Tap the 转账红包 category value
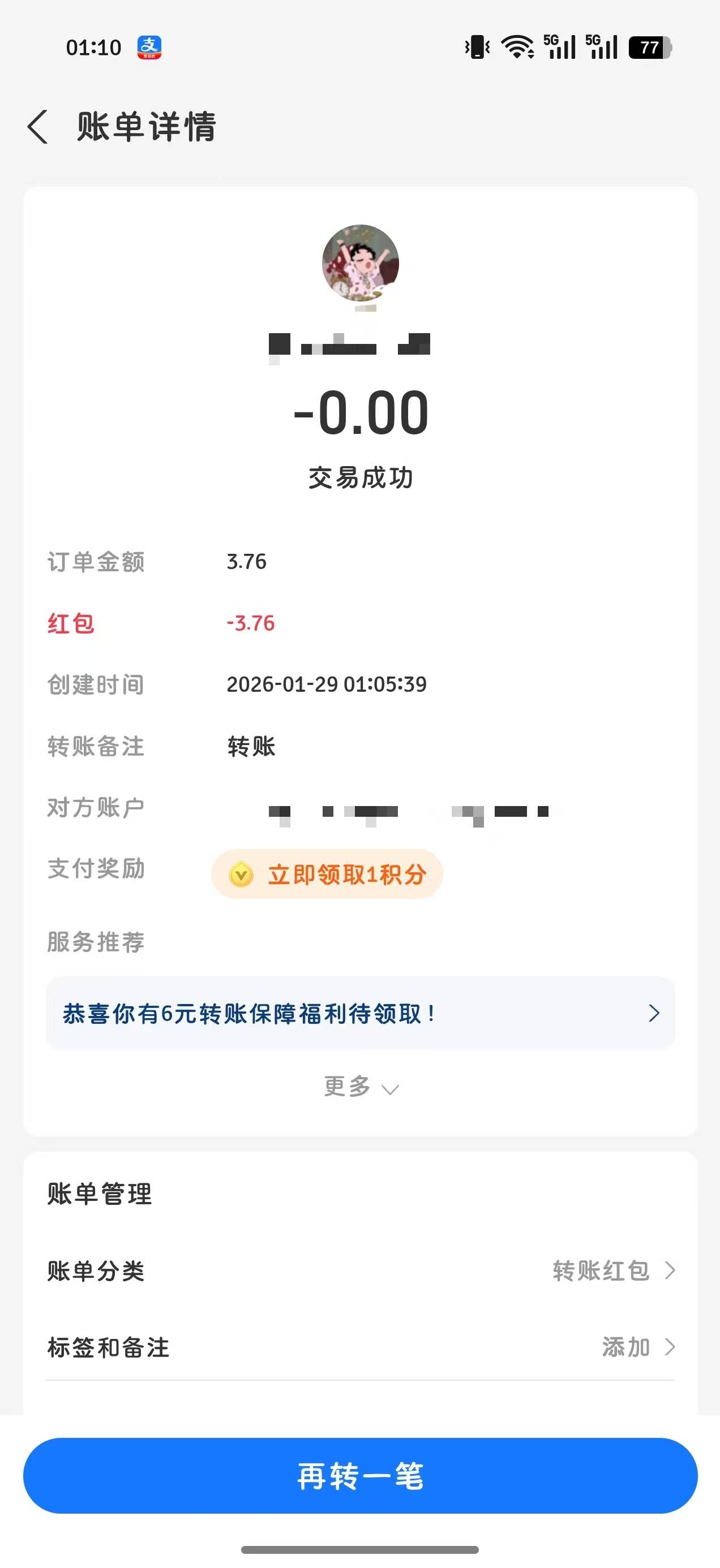This screenshot has width=720, height=1568. coord(601,1271)
